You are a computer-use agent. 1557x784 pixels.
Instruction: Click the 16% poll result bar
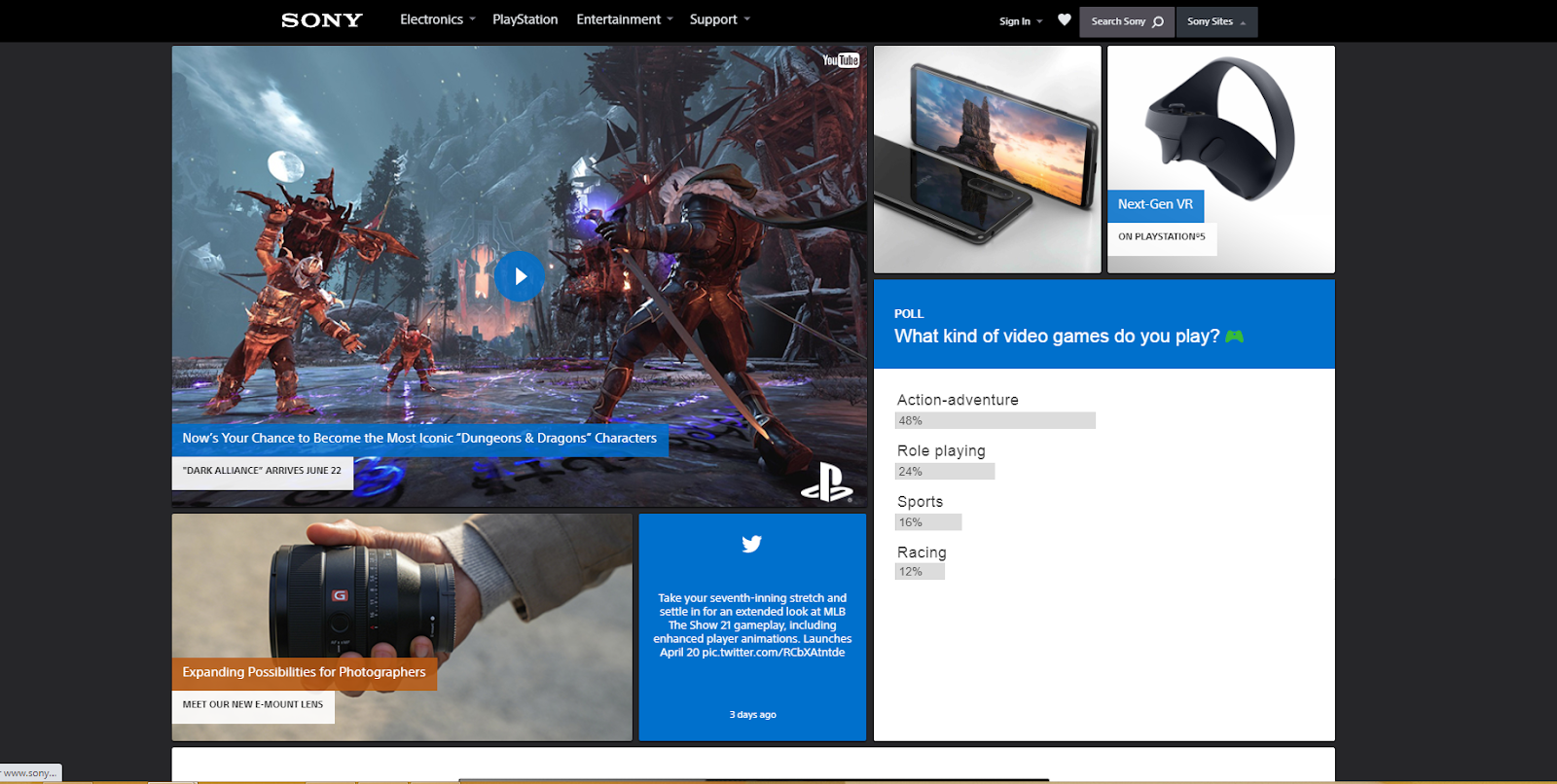(928, 522)
